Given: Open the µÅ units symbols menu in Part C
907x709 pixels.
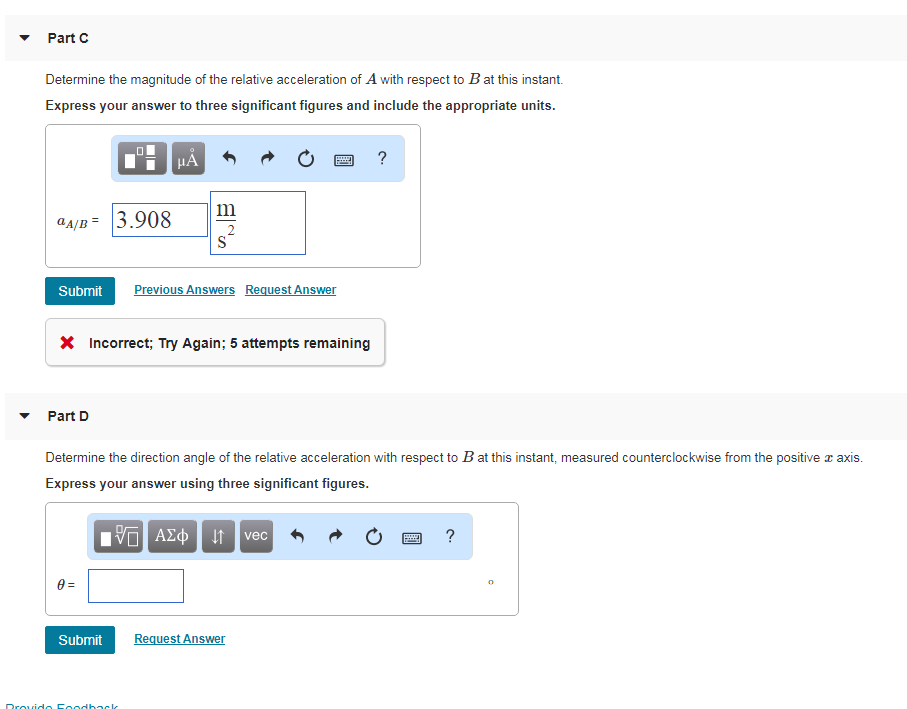Looking at the screenshot, I should tap(188, 158).
